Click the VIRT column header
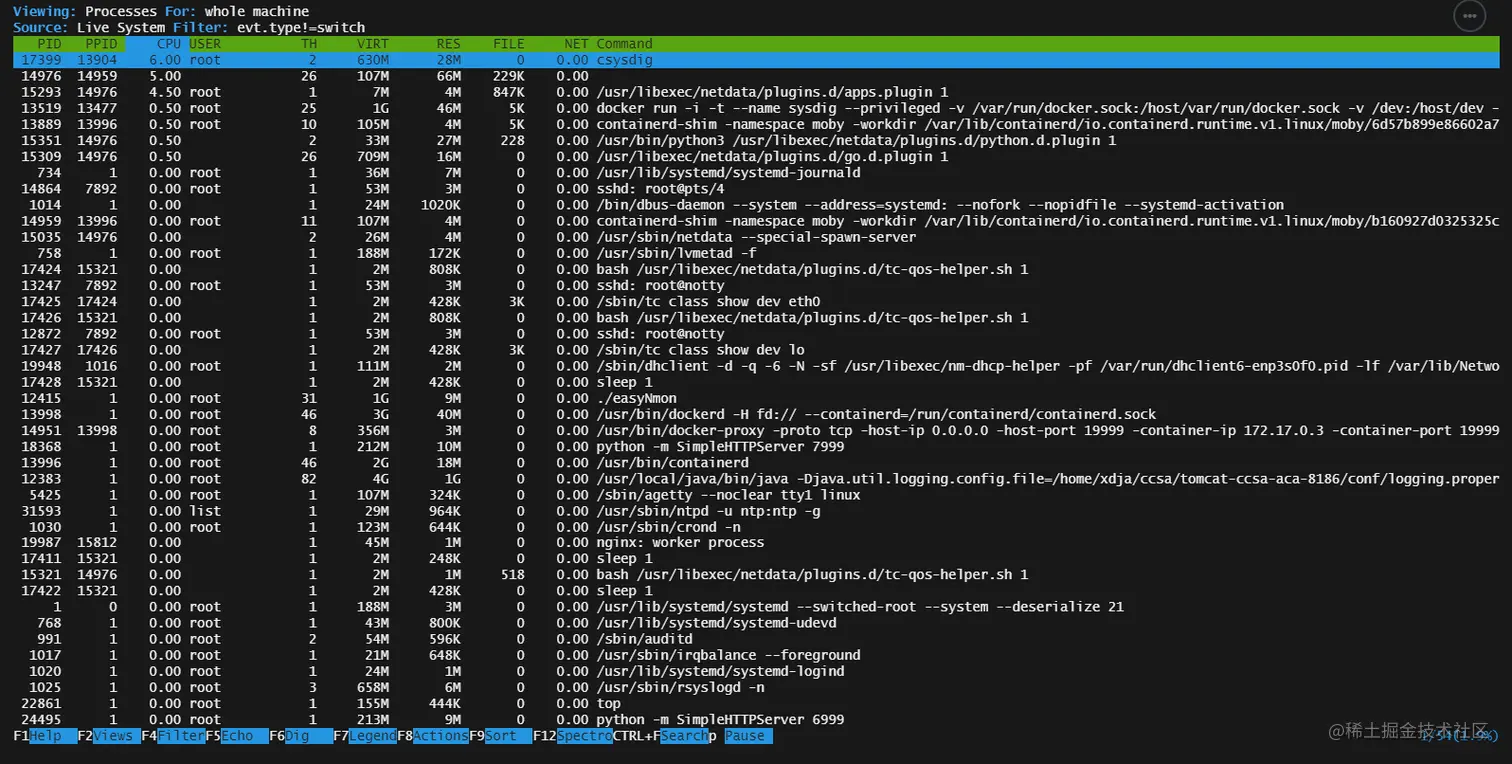This screenshot has width=1512, height=764. tap(373, 44)
